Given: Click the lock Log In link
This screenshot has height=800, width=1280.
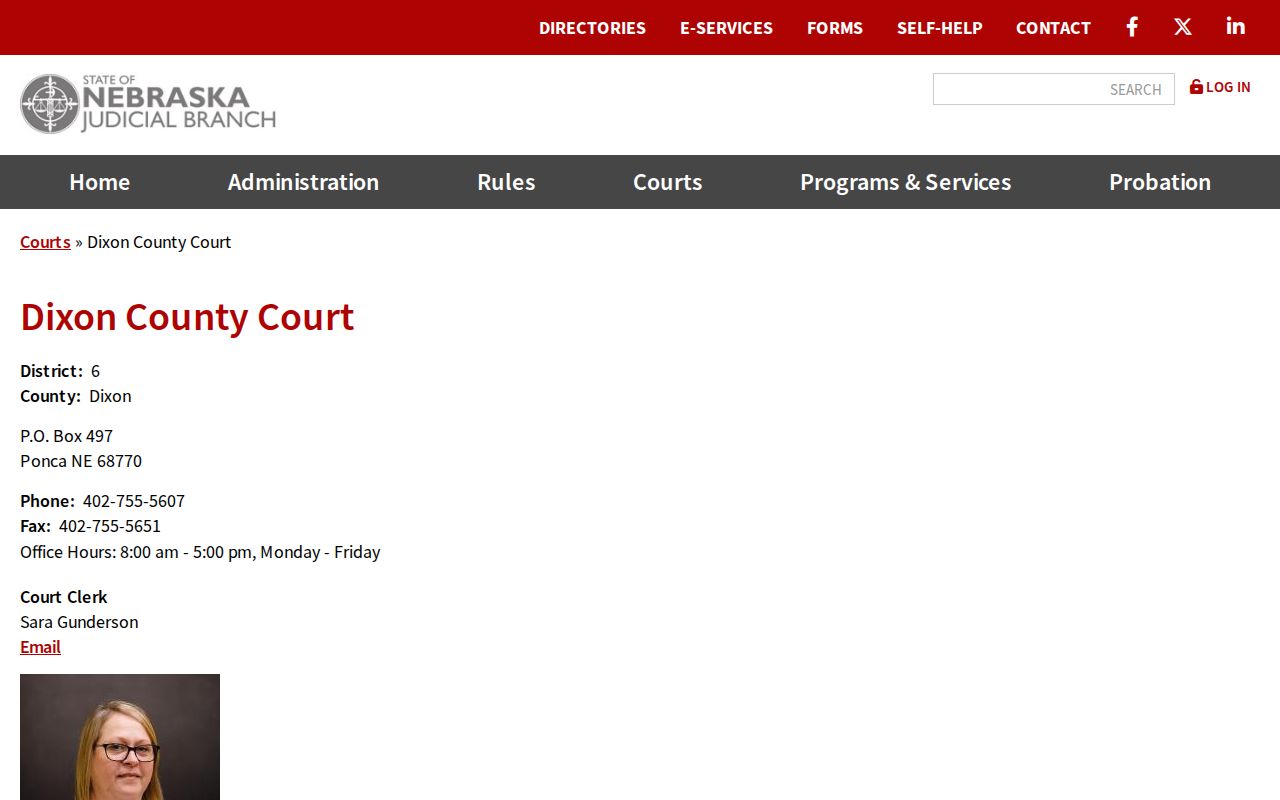Looking at the screenshot, I should 1220,87.
